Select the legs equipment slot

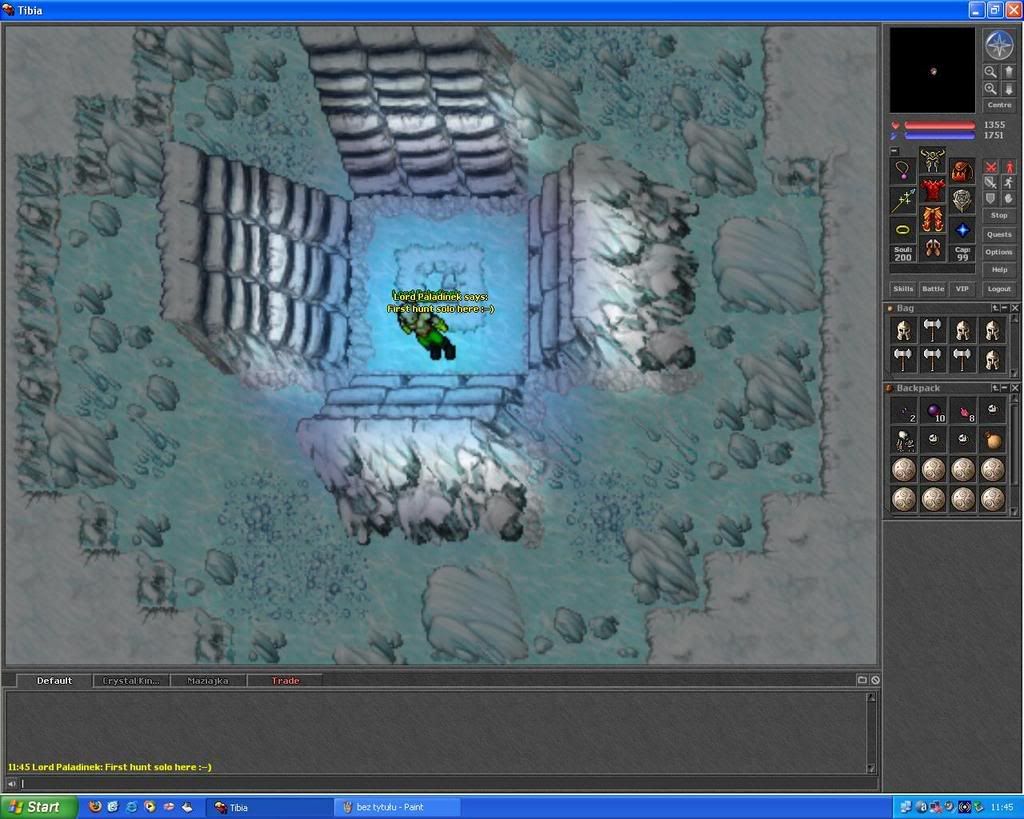[933, 220]
